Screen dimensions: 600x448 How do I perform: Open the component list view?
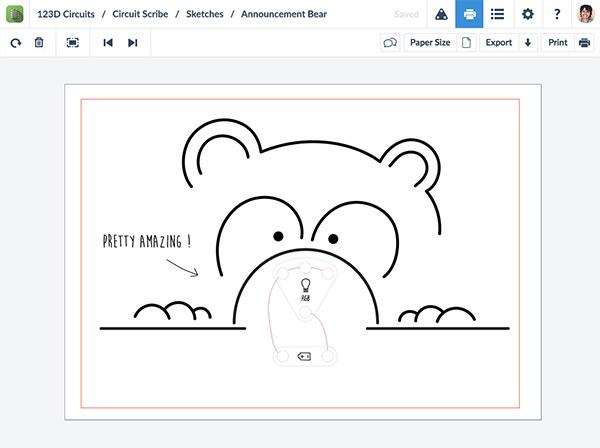(x=497, y=14)
